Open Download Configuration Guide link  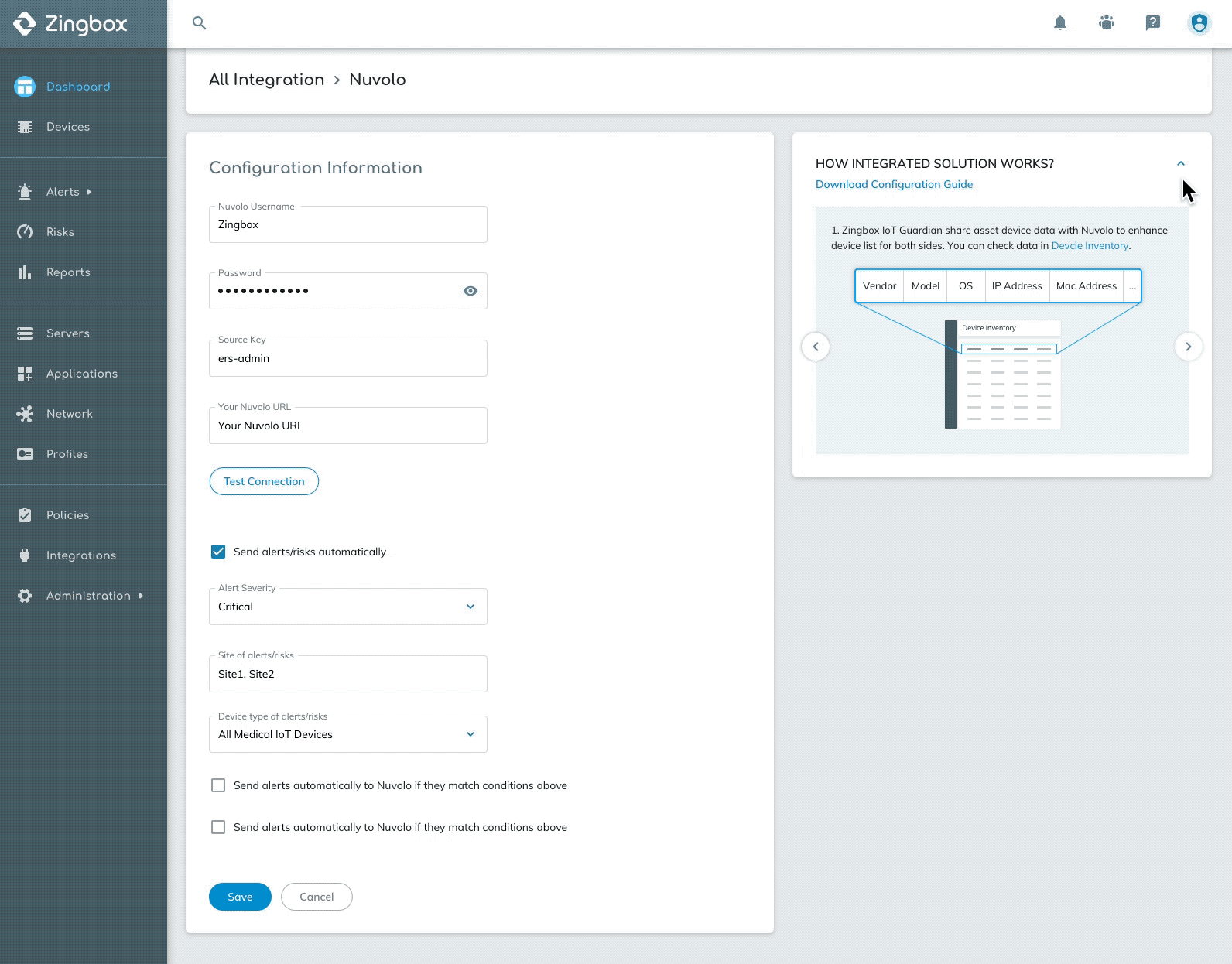pos(894,184)
